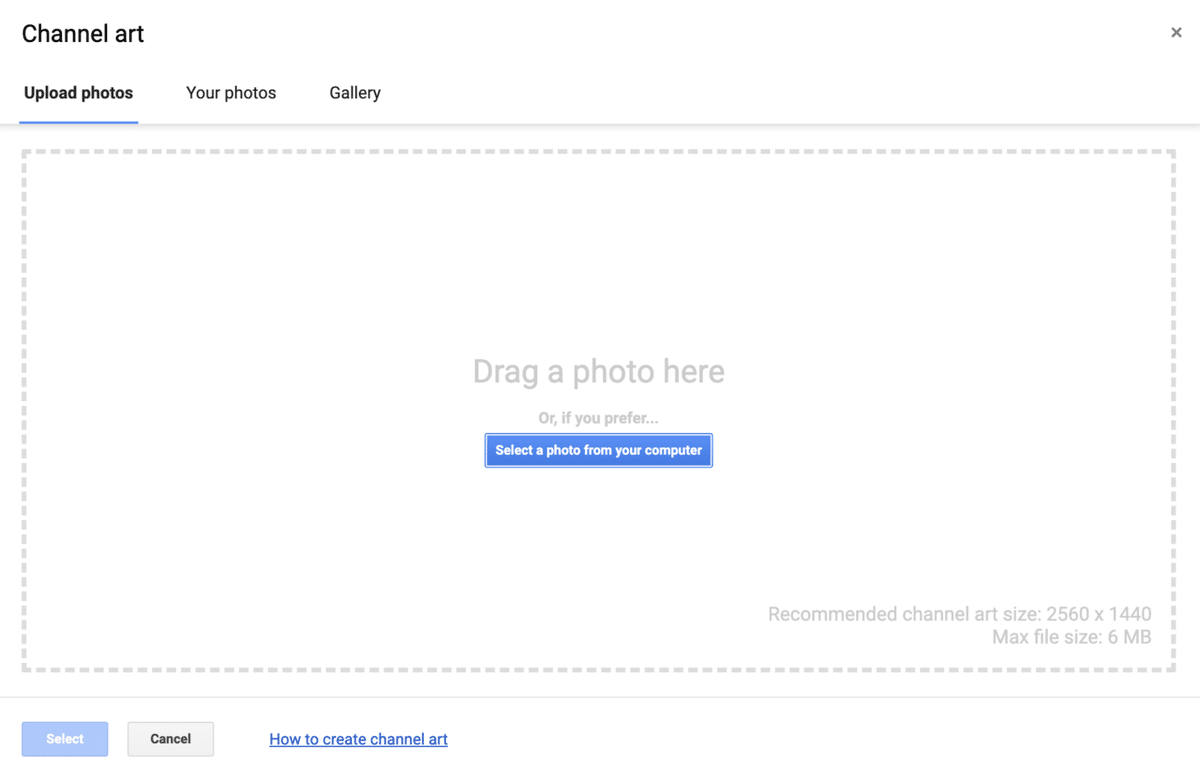Open the How to create channel art link

(358, 739)
